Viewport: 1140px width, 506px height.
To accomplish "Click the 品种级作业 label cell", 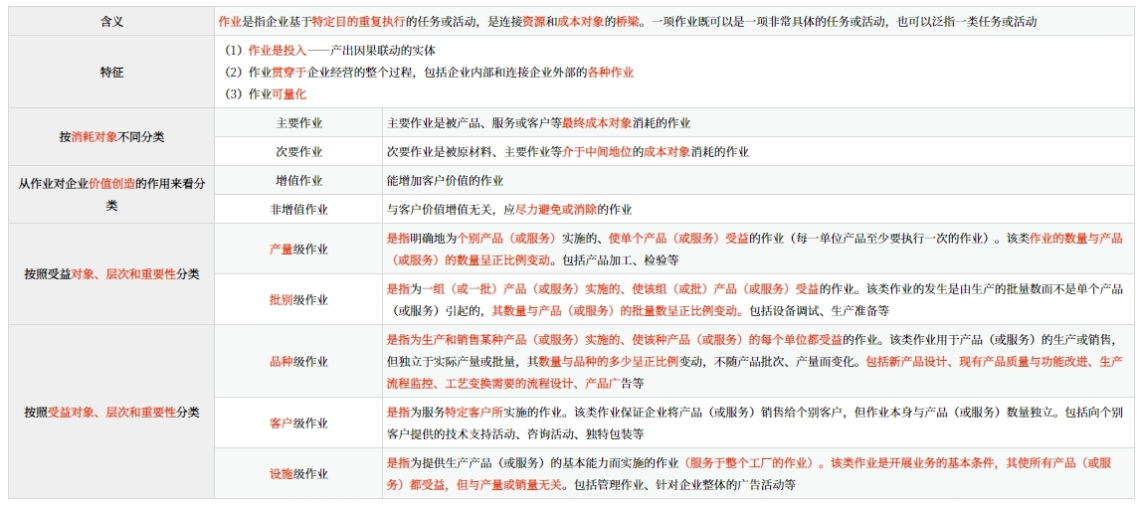I will coord(298,362).
